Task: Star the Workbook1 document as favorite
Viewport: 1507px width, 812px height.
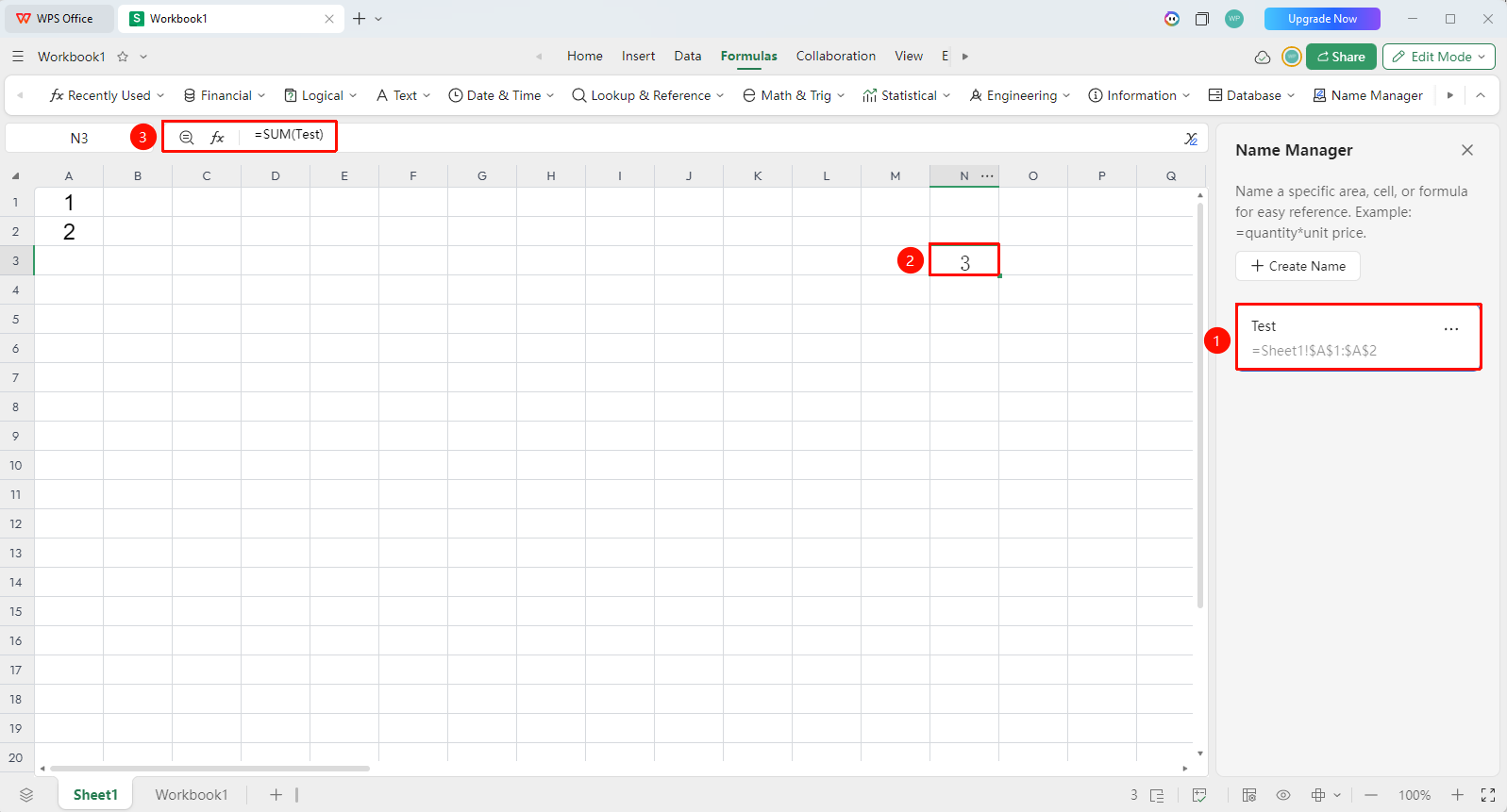Action: [x=123, y=57]
